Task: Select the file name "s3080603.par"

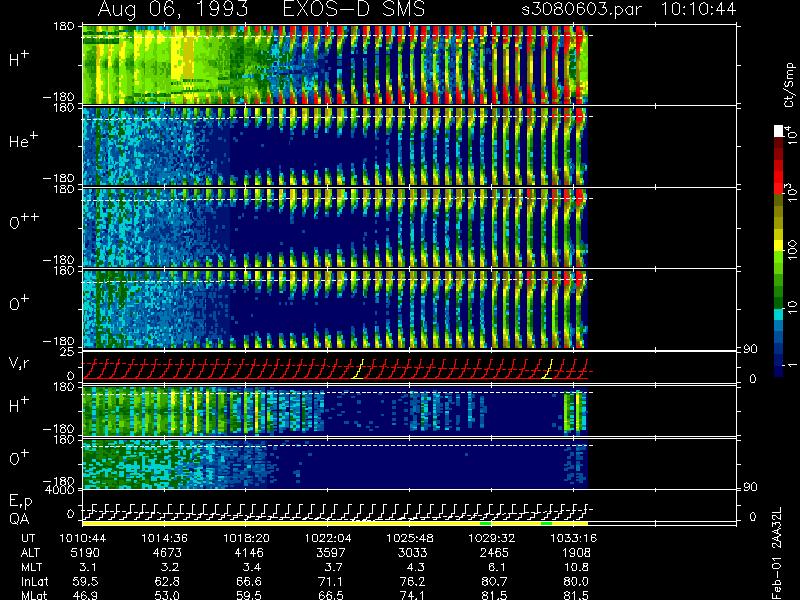Action: (x=581, y=9)
